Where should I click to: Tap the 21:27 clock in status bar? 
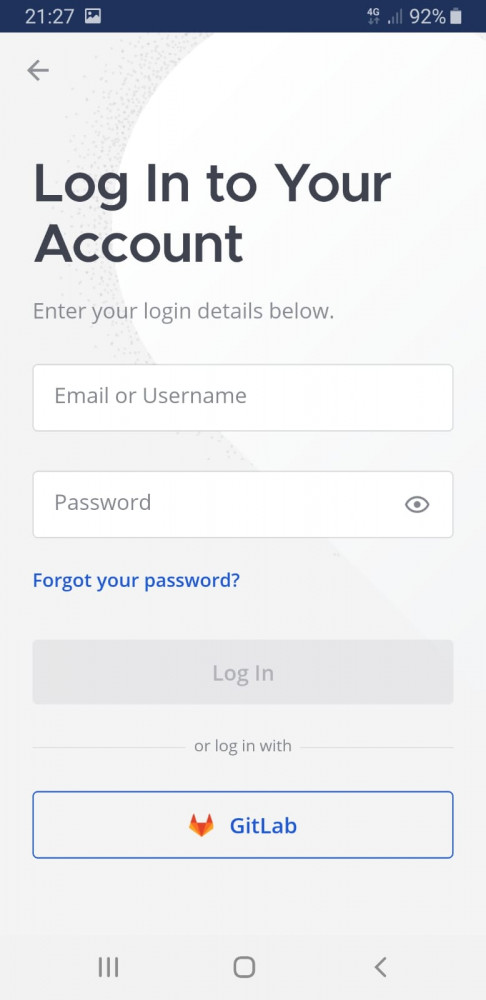[50, 16]
